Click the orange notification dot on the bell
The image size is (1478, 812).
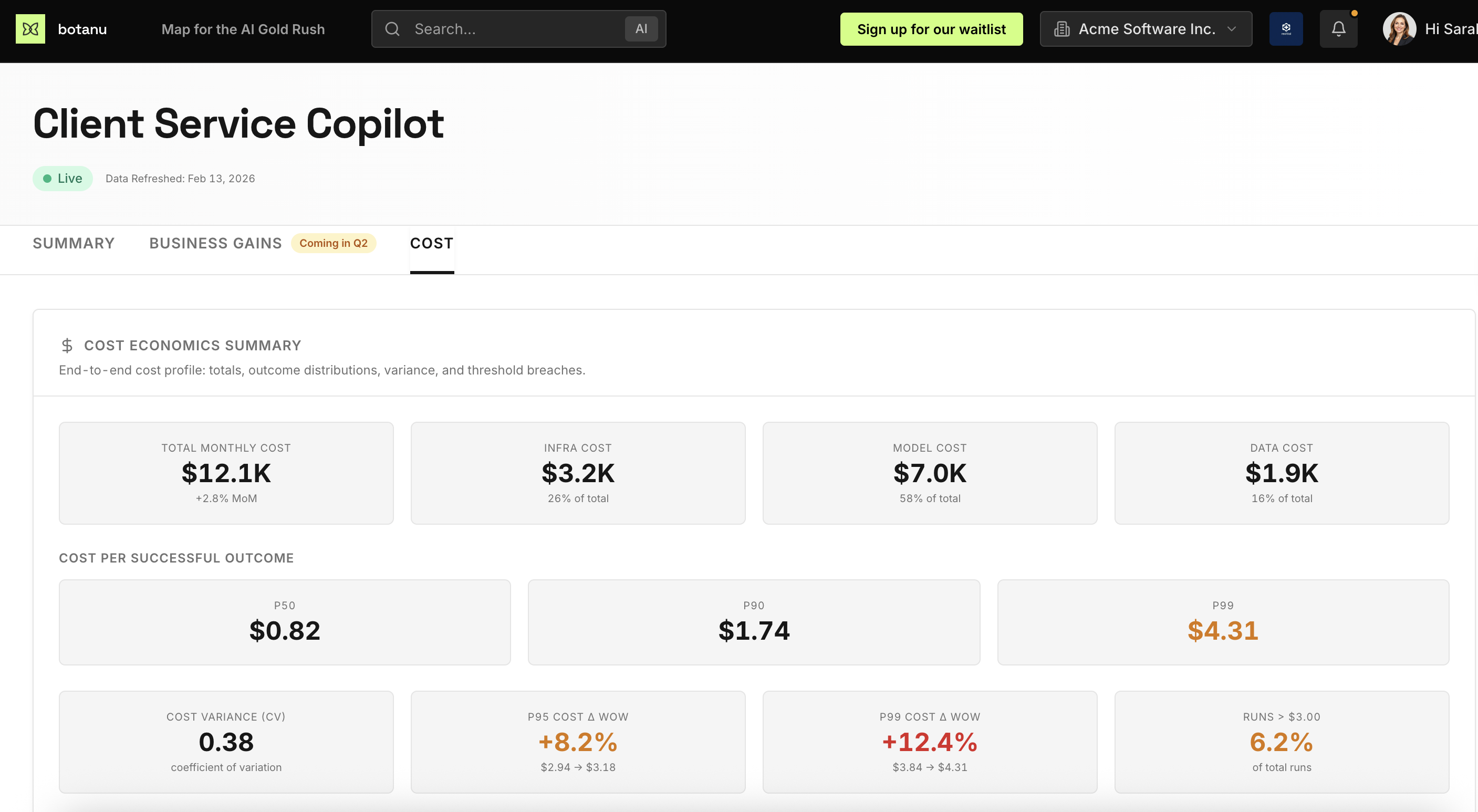1354,14
